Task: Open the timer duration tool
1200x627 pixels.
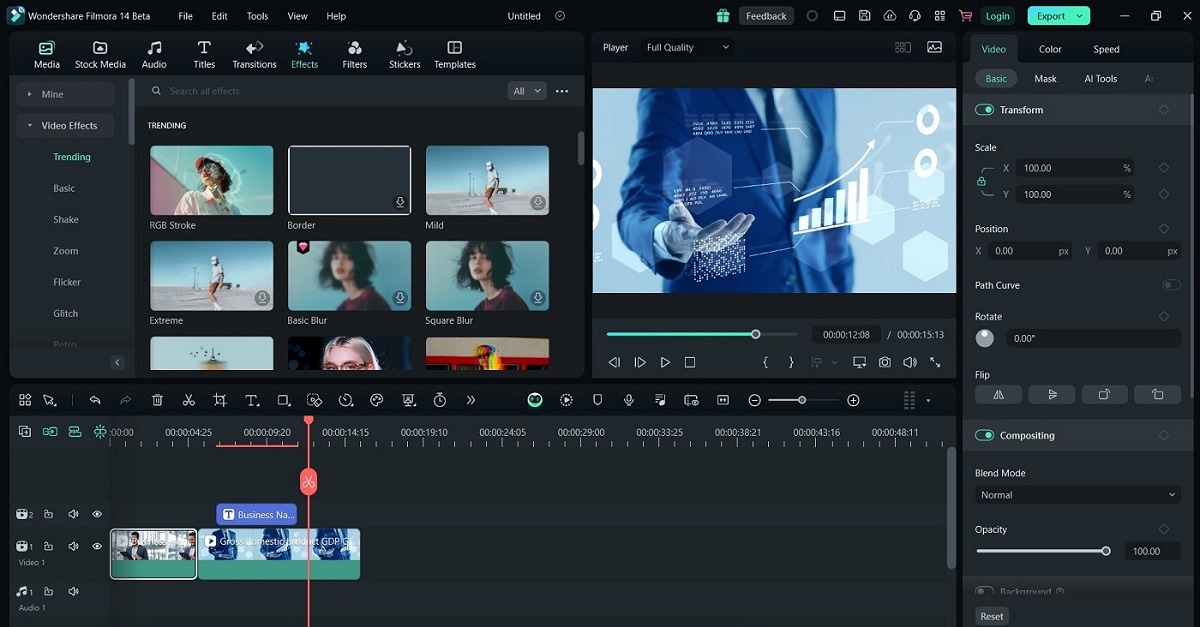Action: 440,400
